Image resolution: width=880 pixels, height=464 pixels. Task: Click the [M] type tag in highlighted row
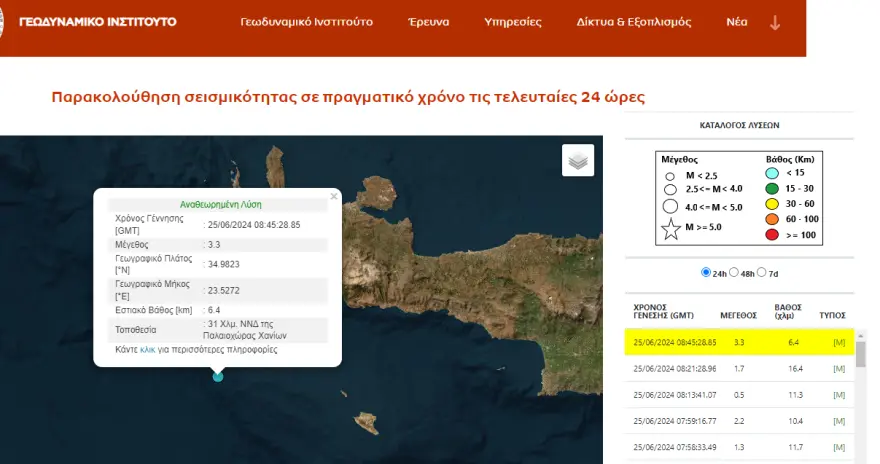(839, 343)
